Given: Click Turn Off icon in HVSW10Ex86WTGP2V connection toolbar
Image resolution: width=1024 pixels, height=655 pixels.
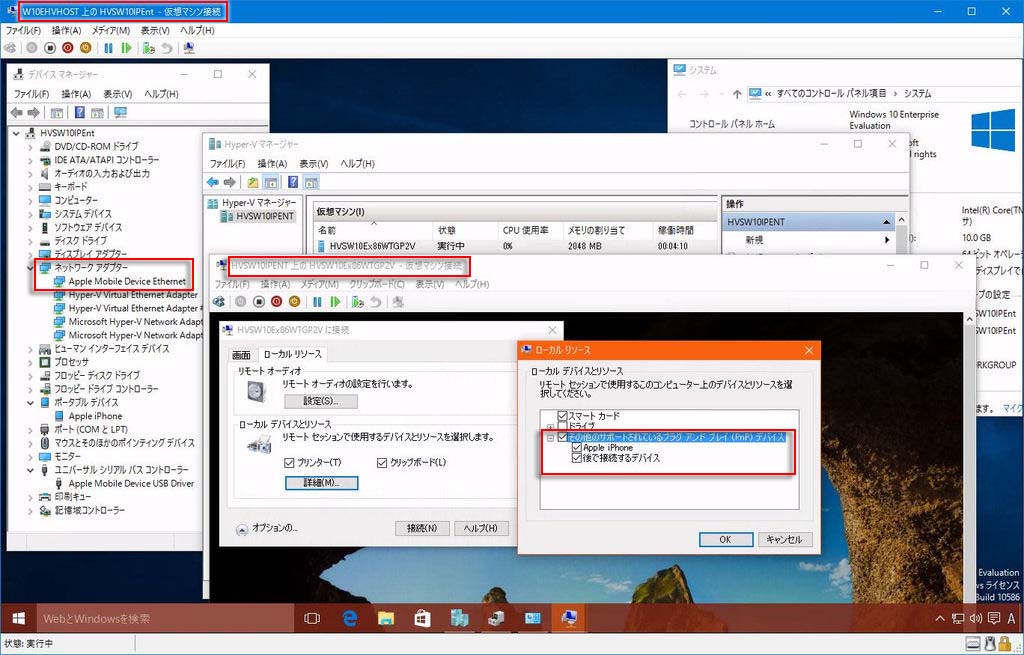Looking at the screenshot, I should (259, 302).
